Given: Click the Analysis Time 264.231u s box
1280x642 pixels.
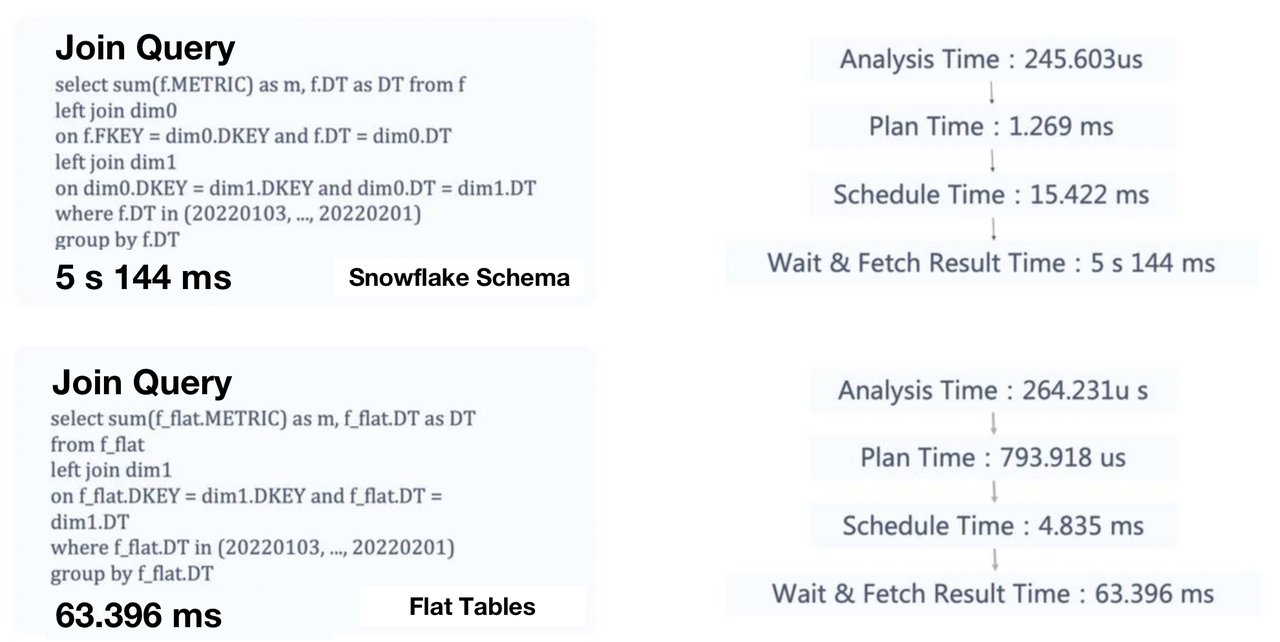Looking at the screenshot, I should click(993, 391).
